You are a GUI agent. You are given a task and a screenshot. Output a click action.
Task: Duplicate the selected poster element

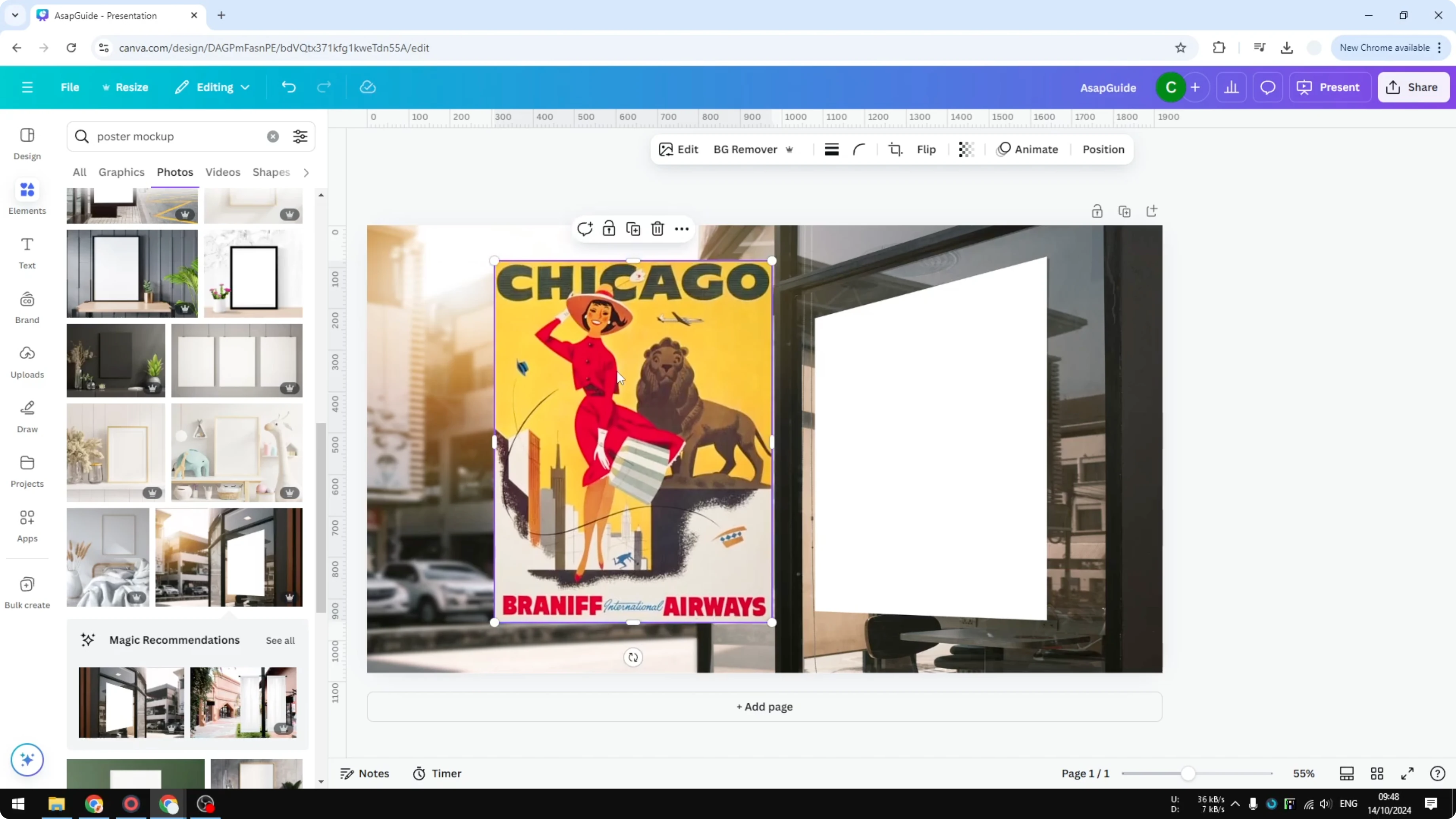[633, 229]
